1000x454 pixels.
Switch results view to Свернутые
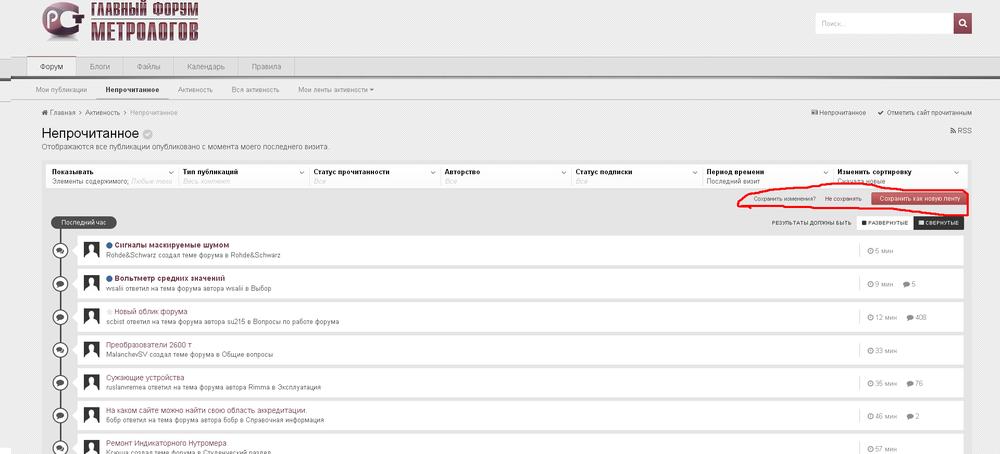(938, 222)
